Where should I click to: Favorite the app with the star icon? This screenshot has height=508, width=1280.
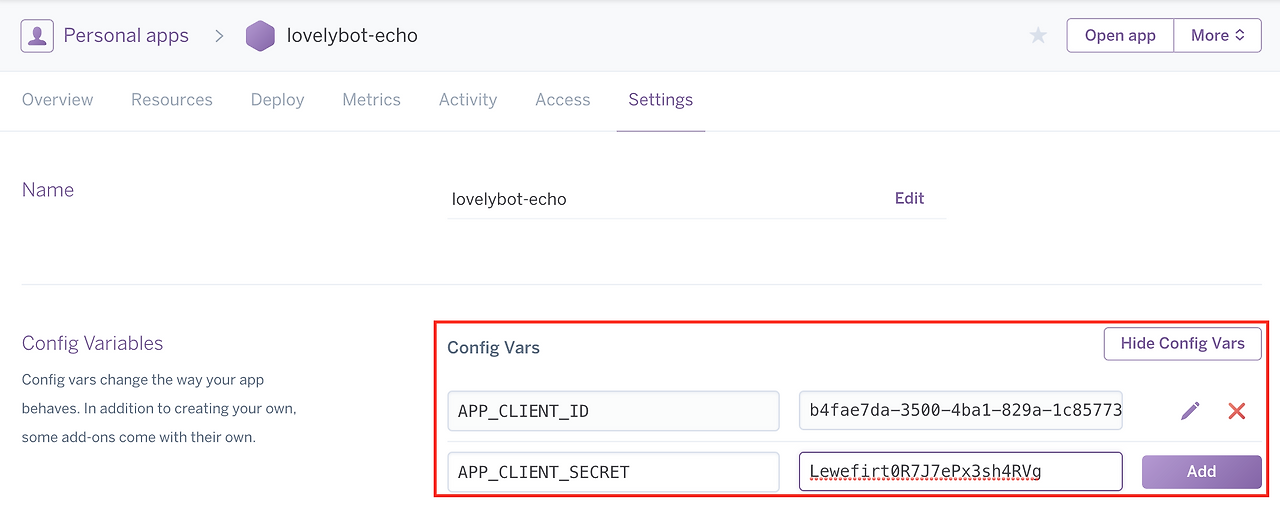point(1038,36)
